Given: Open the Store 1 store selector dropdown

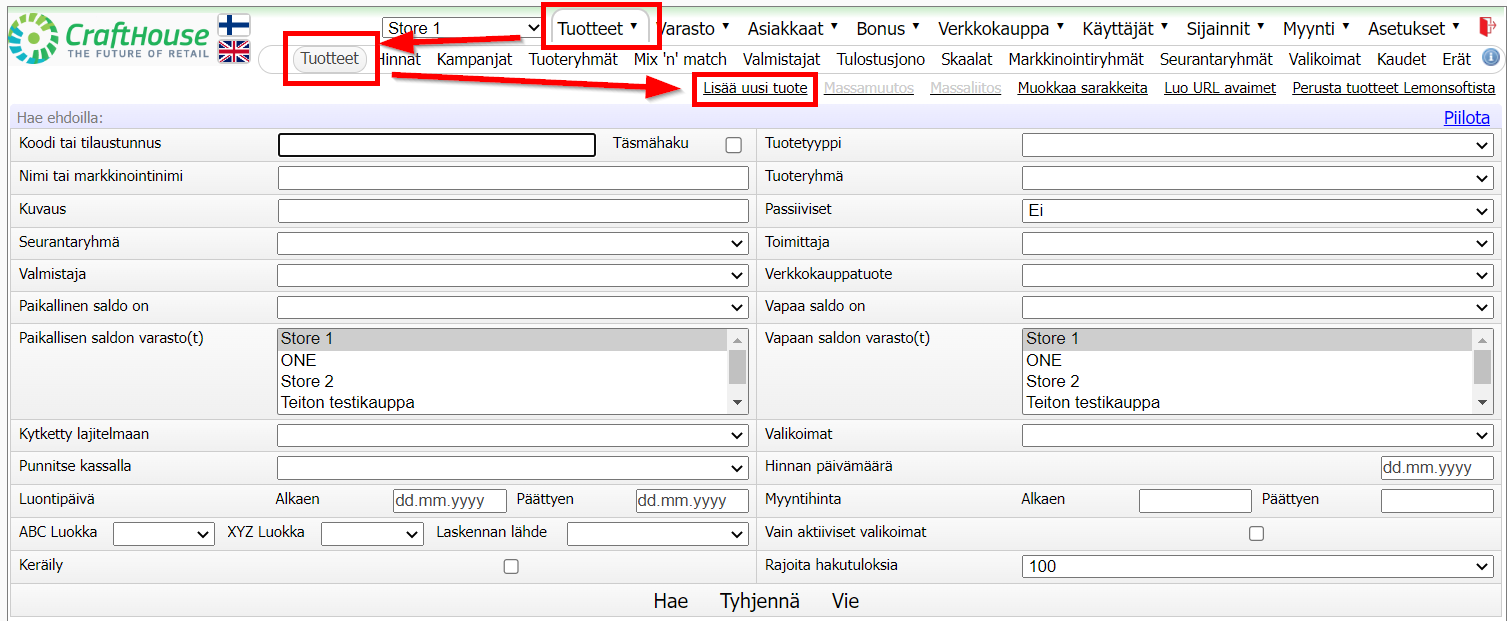Looking at the screenshot, I should click(x=461, y=28).
